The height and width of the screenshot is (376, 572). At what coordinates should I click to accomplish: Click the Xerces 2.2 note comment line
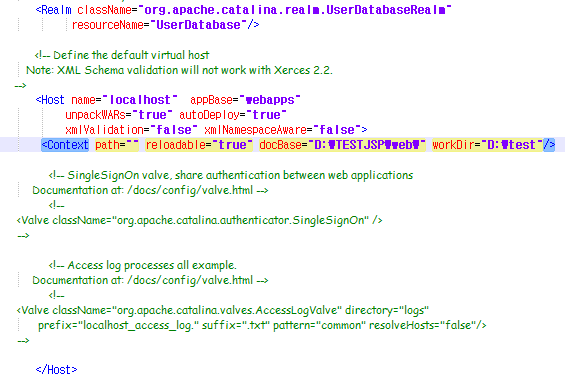(x=179, y=70)
